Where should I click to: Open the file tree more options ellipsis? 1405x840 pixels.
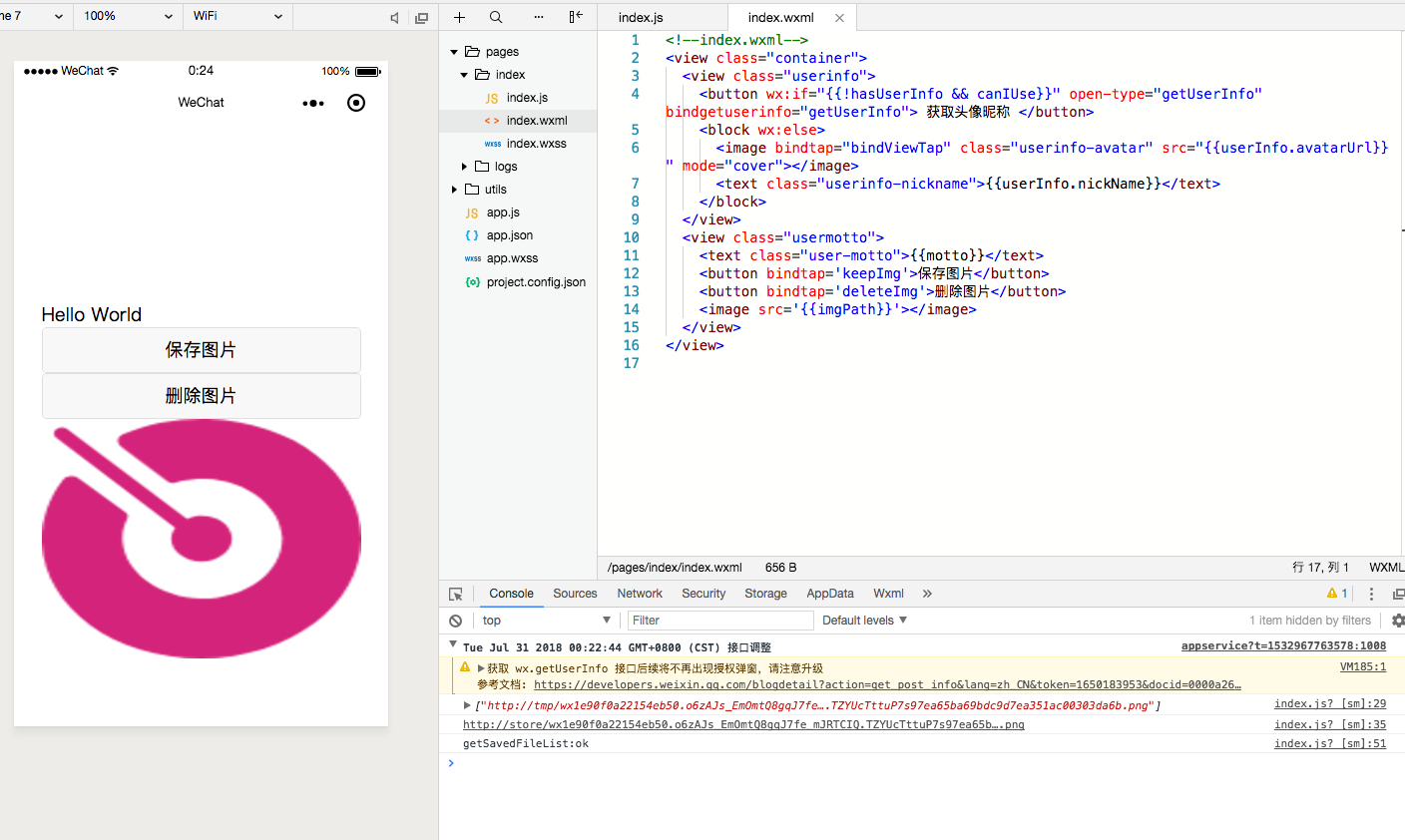(539, 17)
